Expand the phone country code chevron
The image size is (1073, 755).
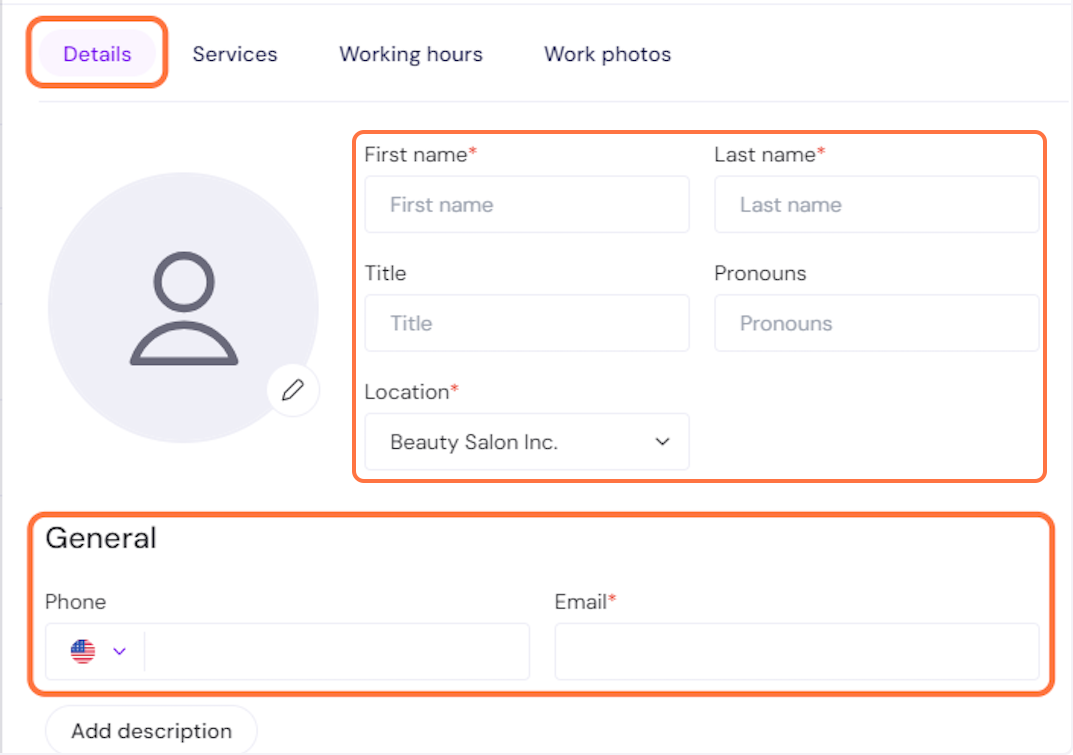point(120,651)
